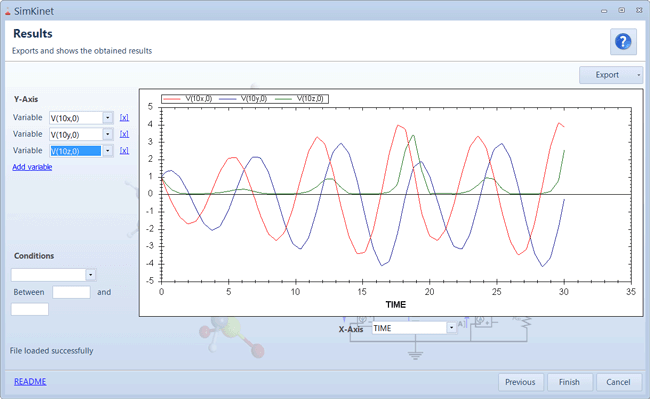Click the X-Axis label beside dropdown
Viewport: 650px width, 399px height.
(x=351, y=329)
